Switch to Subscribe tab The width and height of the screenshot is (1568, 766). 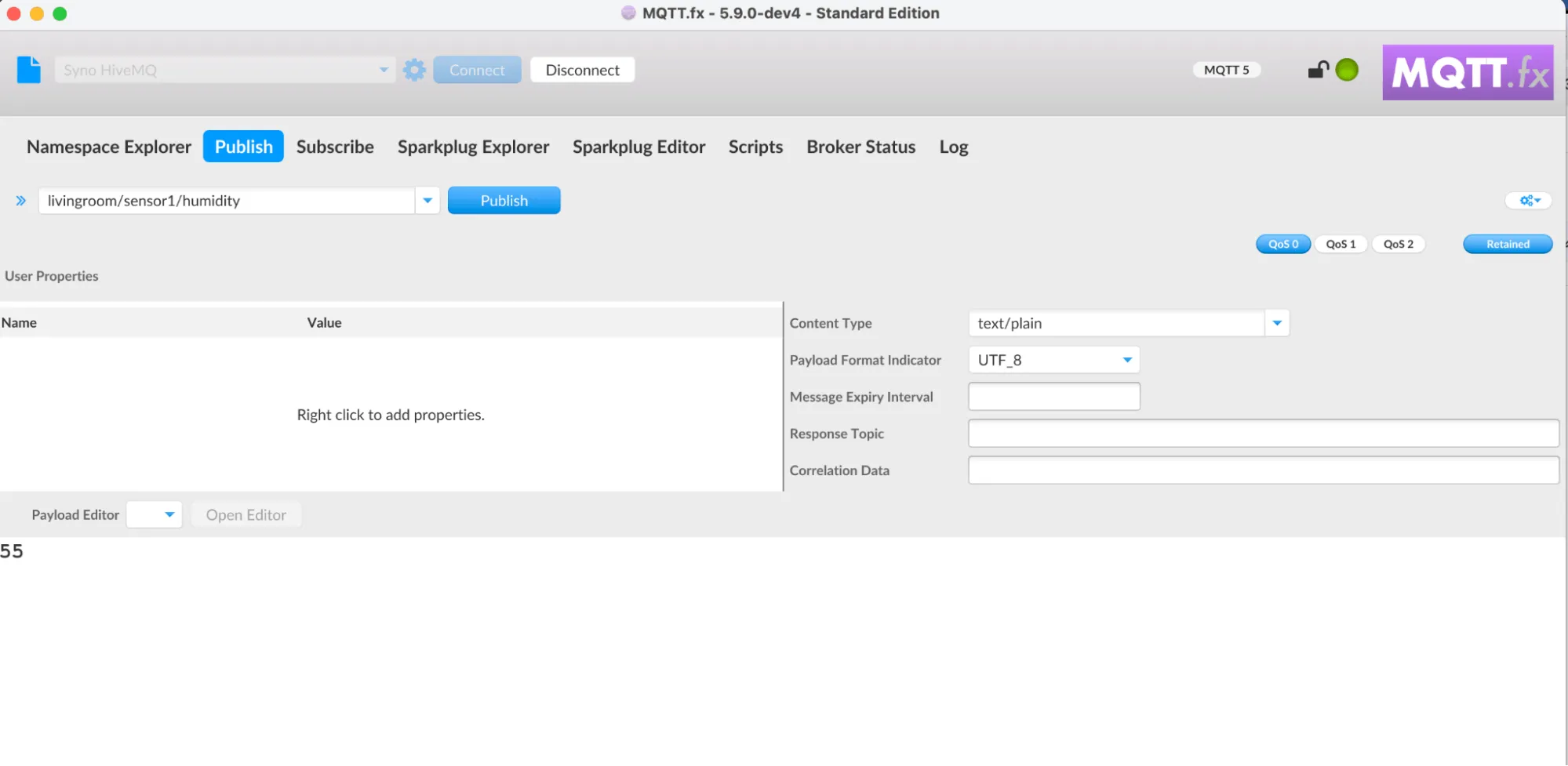point(335,147)
